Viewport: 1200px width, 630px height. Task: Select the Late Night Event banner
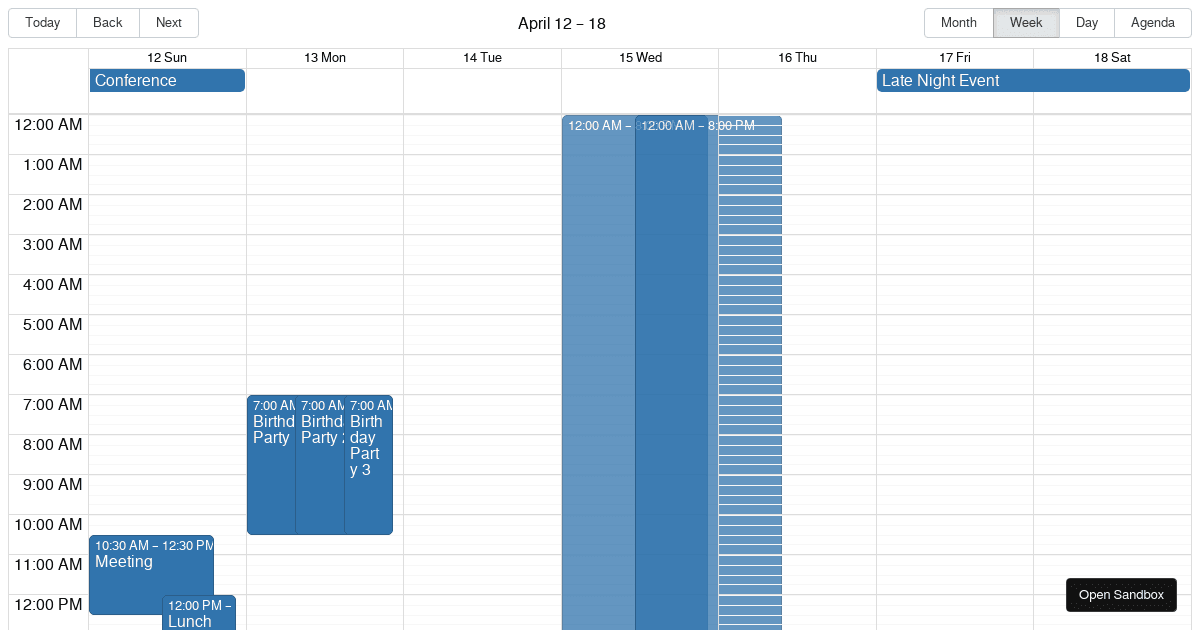[1032, 80]
